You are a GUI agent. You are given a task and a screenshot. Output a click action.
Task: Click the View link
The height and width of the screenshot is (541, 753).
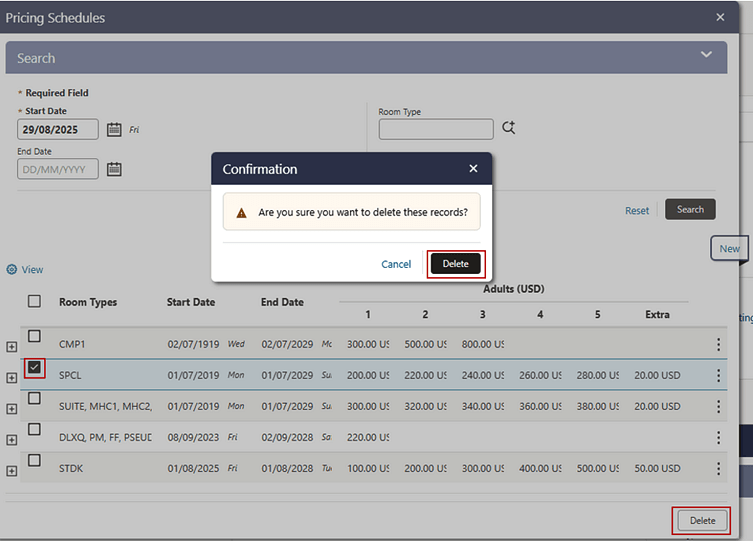(32, 270)
